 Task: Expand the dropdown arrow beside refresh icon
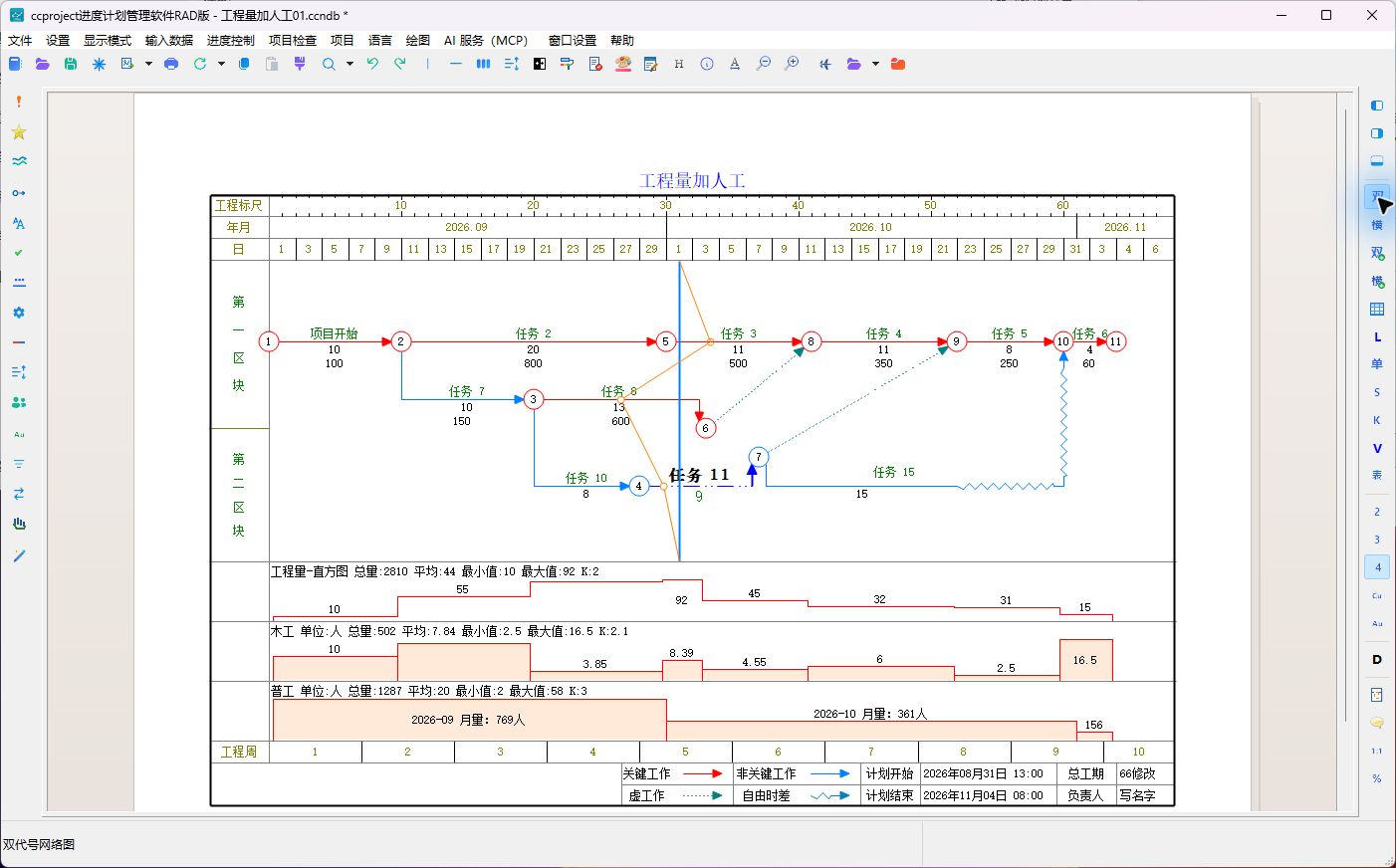(221, 64)
